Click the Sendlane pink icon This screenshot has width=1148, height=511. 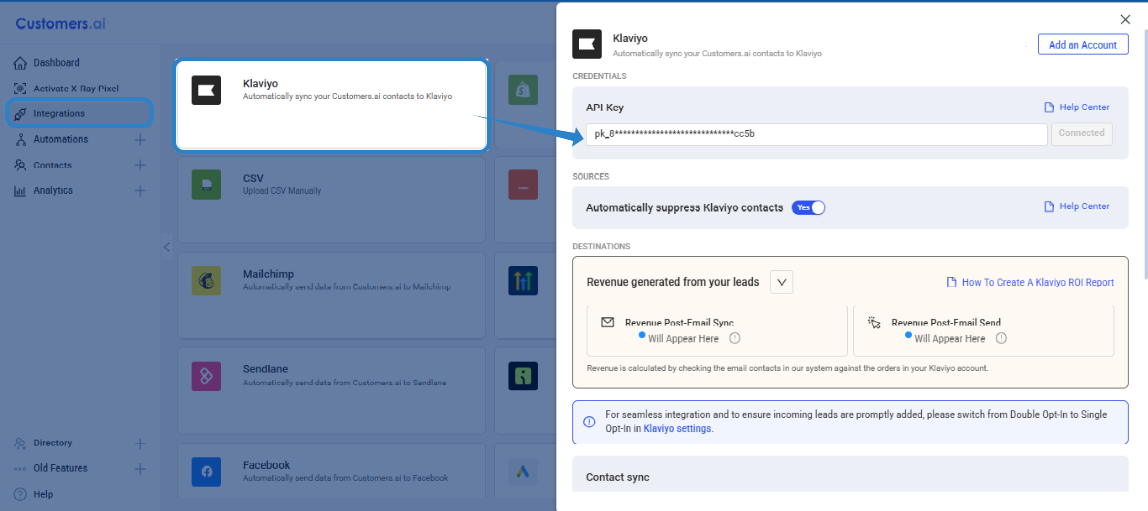(x=206, y=376)
